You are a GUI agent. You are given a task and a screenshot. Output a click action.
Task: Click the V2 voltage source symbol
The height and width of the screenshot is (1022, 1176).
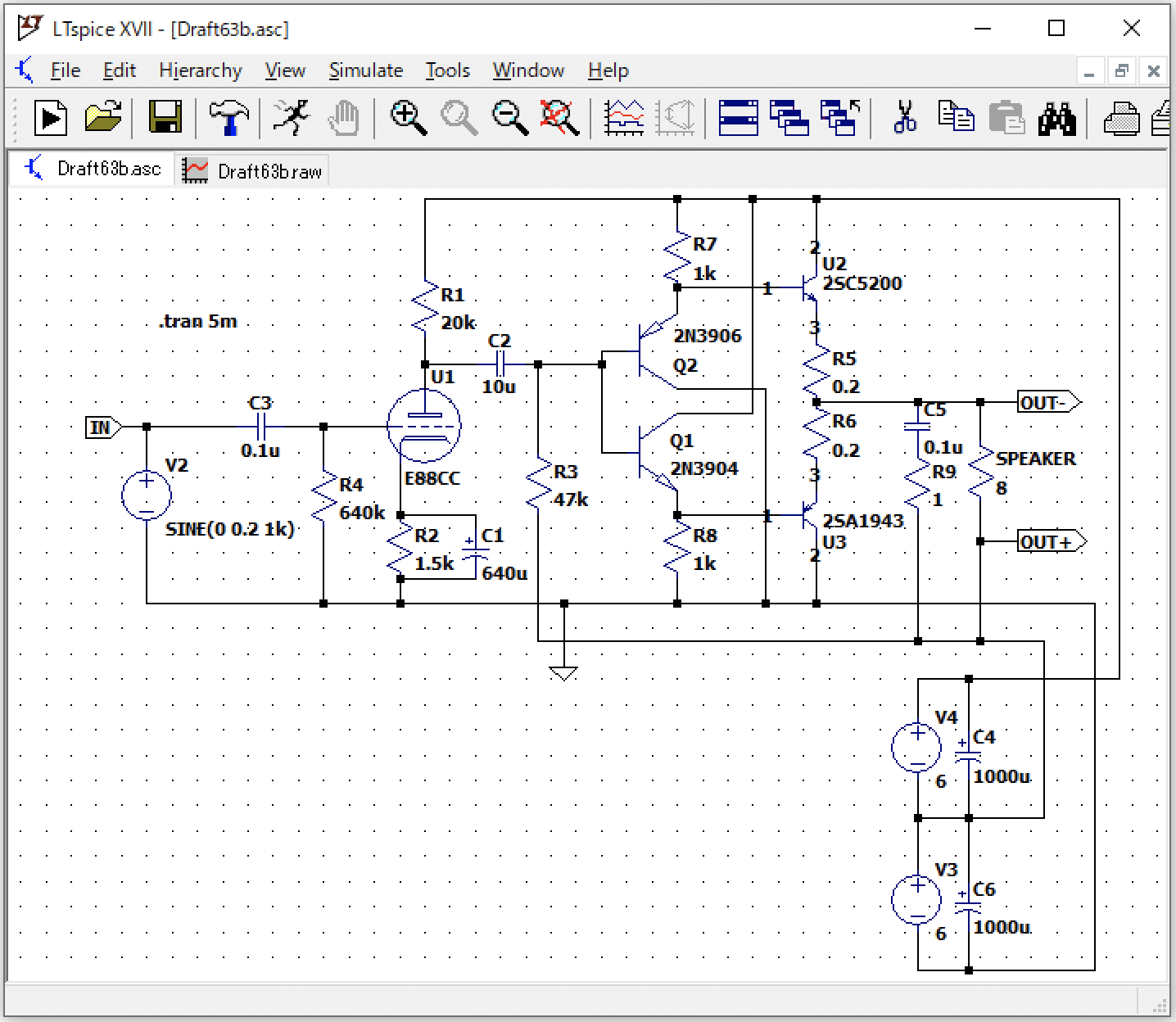[x=147, y=495]
